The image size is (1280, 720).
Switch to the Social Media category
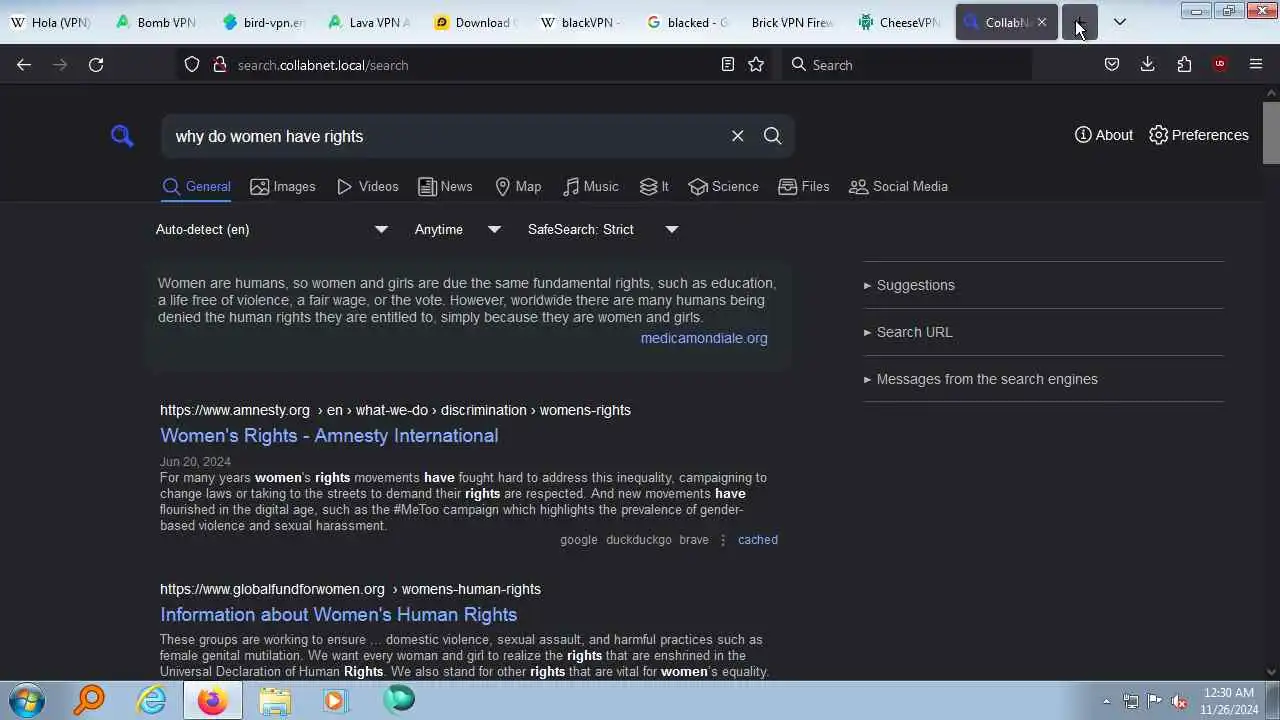[898, 186]
